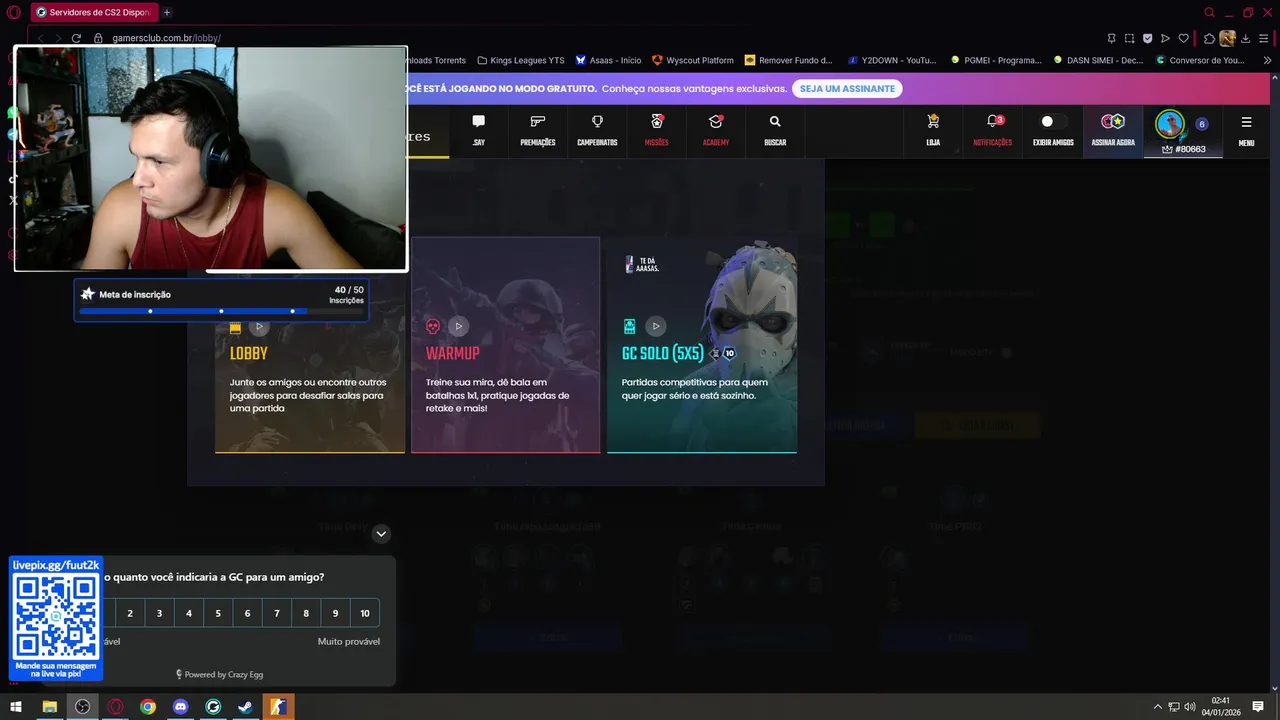This screenshot has width=1280, height=720.
Task: Play the Lobby mode preview button
Action: [x=259, y=326]
